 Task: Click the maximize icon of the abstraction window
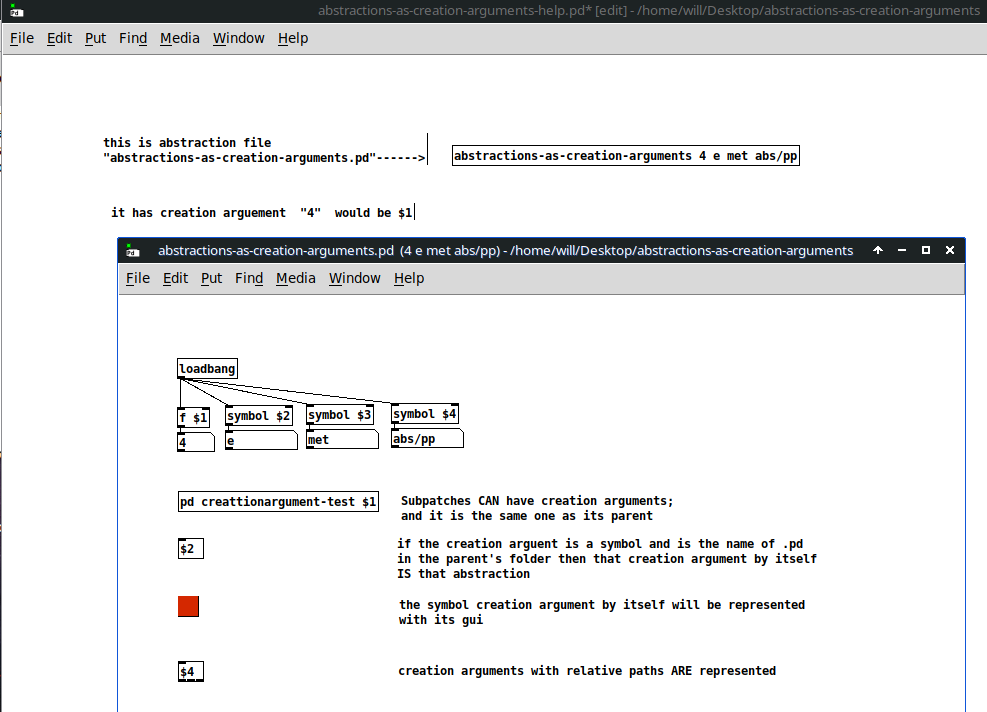pos(926,250)
